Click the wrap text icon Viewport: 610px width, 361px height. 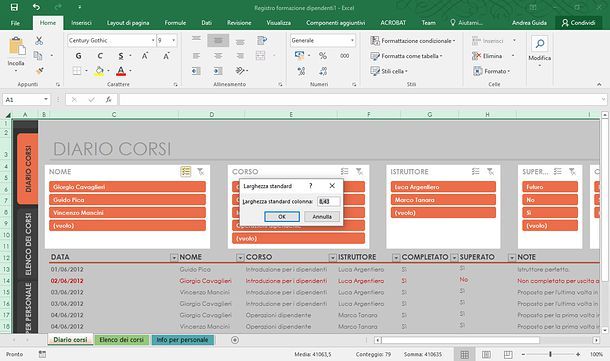[262, 40]
